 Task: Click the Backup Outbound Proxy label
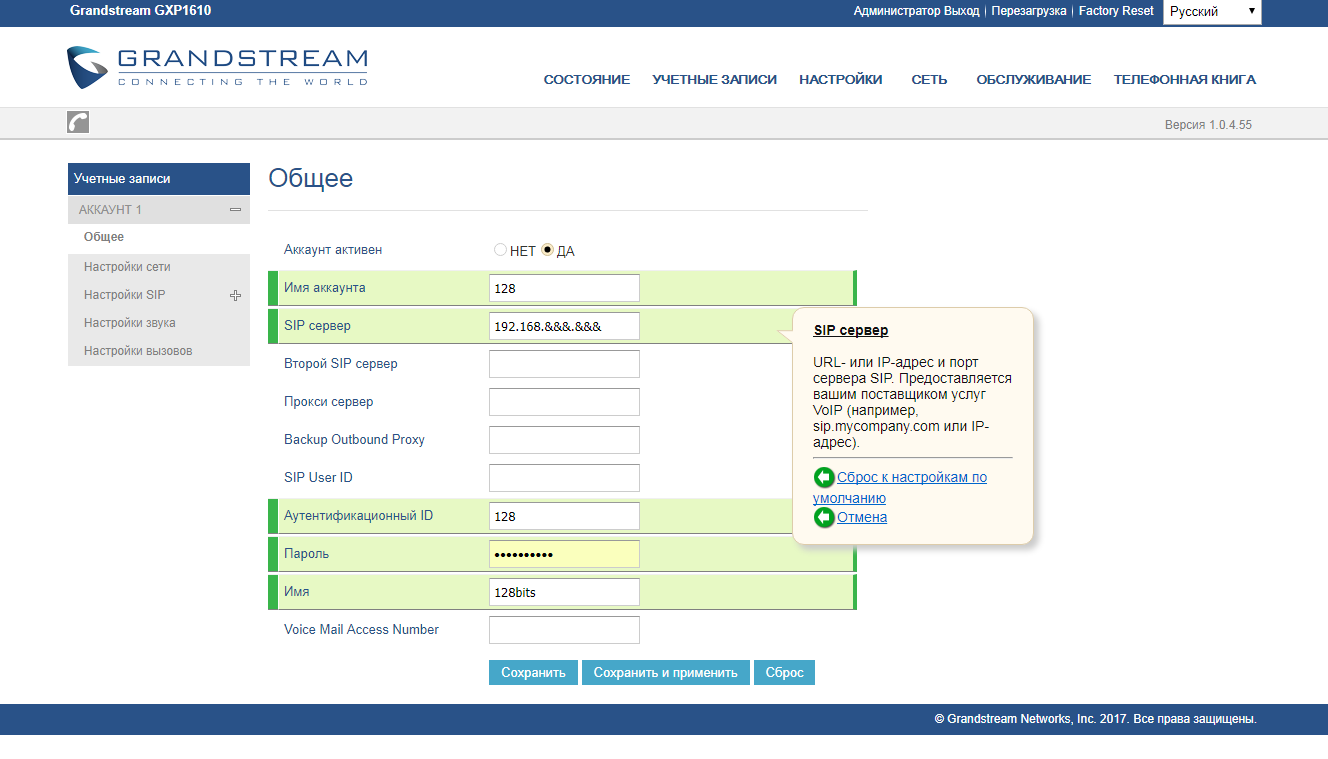click(x=354, y=440)
